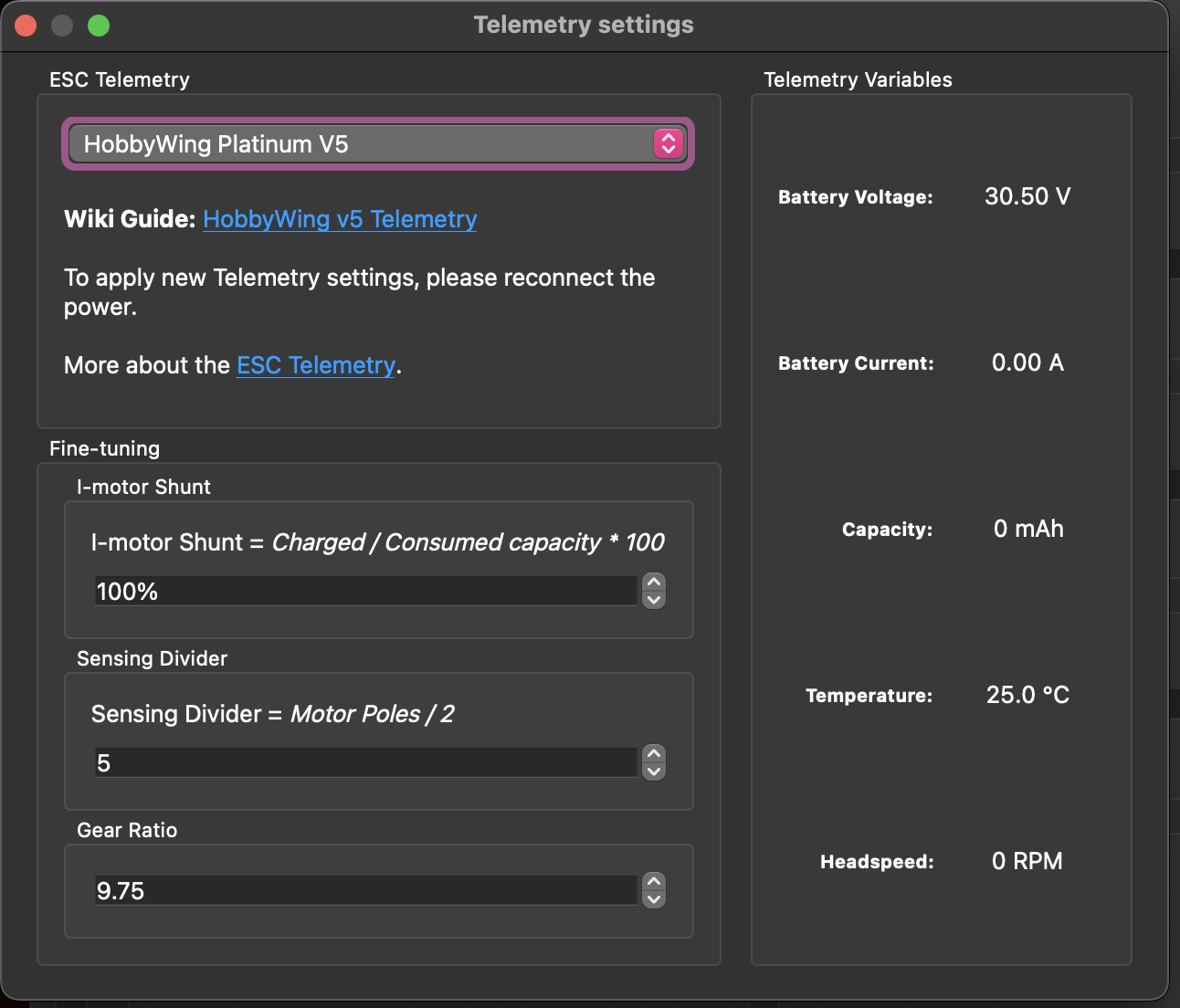Click the I-motor Shunt 100% value field
Viewport: 1180px width, 1008px height.
365,592
